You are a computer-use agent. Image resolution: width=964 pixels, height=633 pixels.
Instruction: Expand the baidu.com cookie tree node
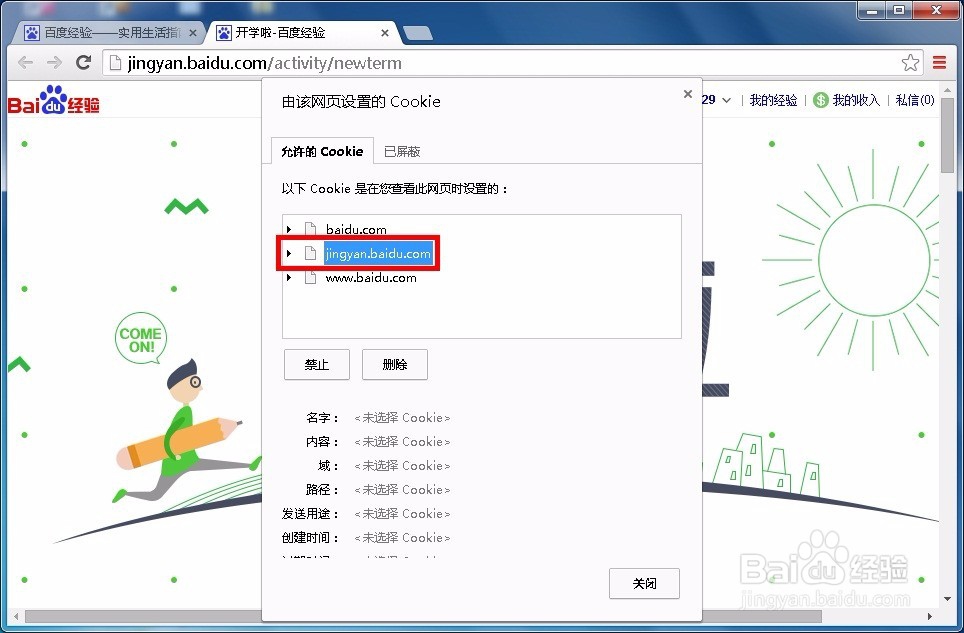click(x=289, y=229)
